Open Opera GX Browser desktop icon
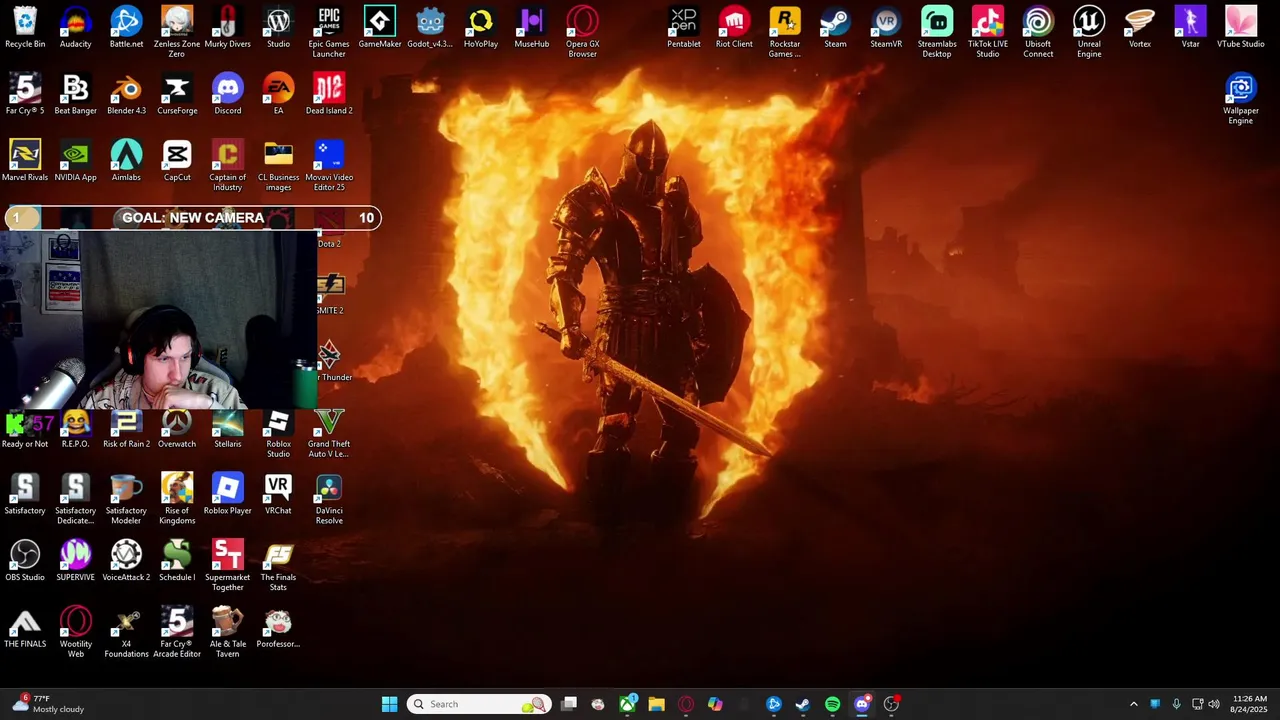Image resolution: width=1280 pixels, height=720 pixels. (x=582, y=32)
